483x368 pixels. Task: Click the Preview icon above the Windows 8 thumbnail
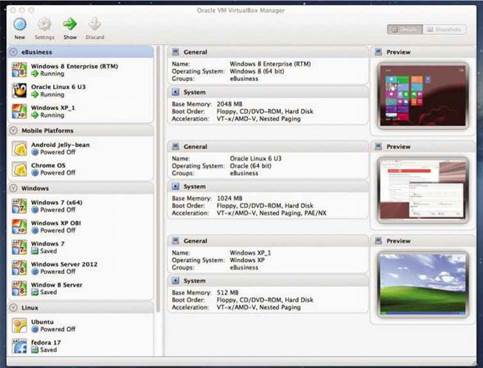[x=378, y=52]
